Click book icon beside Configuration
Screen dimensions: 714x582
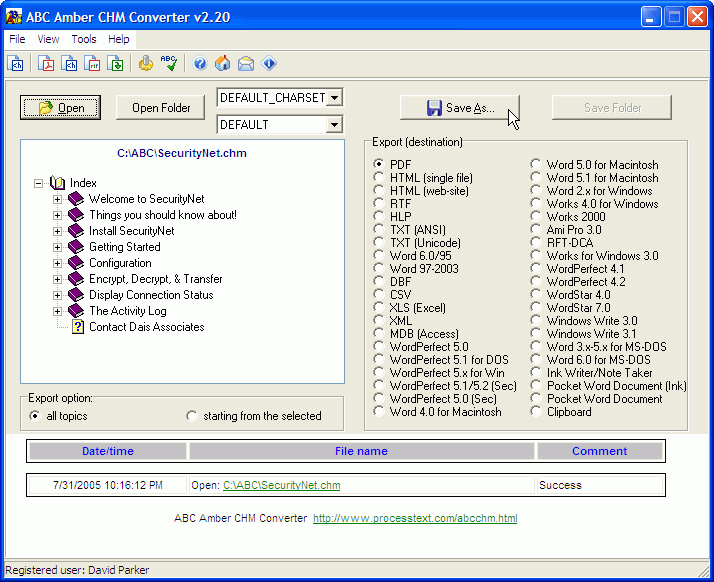[76, 263]
